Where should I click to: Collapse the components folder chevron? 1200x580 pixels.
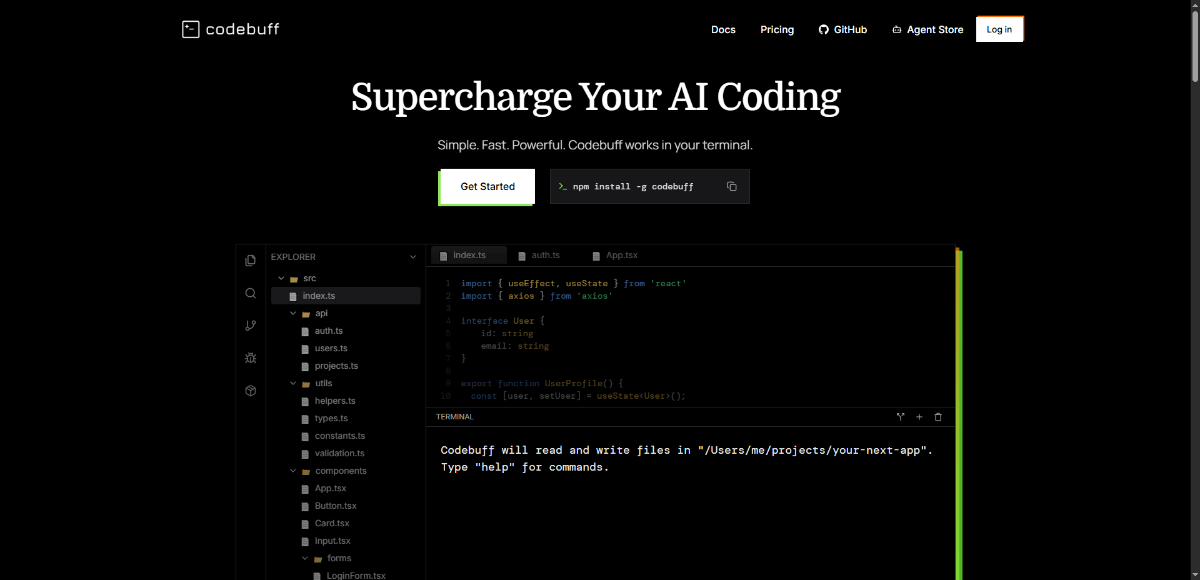(293, 471)
